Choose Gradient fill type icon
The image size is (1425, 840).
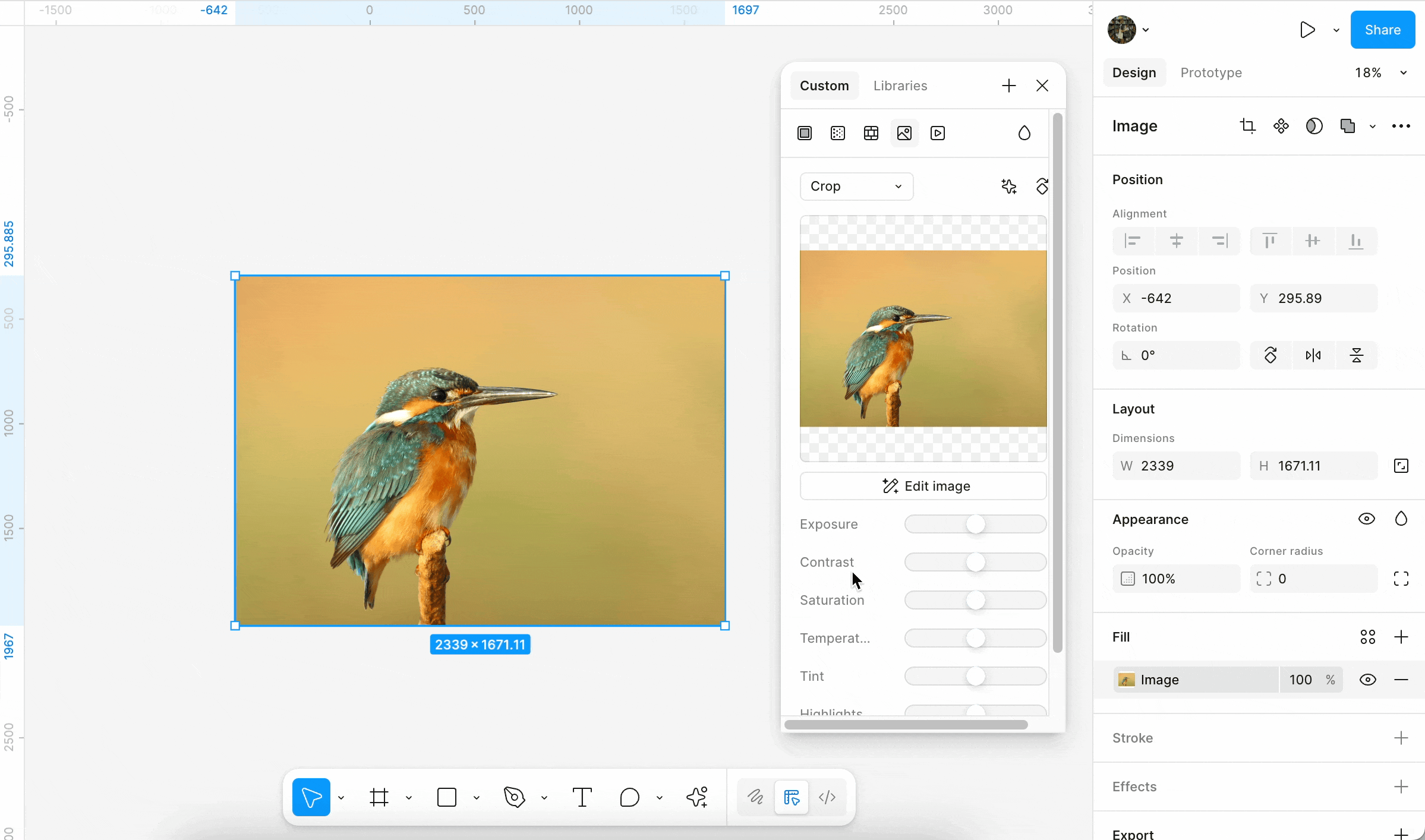coord(838,133)
